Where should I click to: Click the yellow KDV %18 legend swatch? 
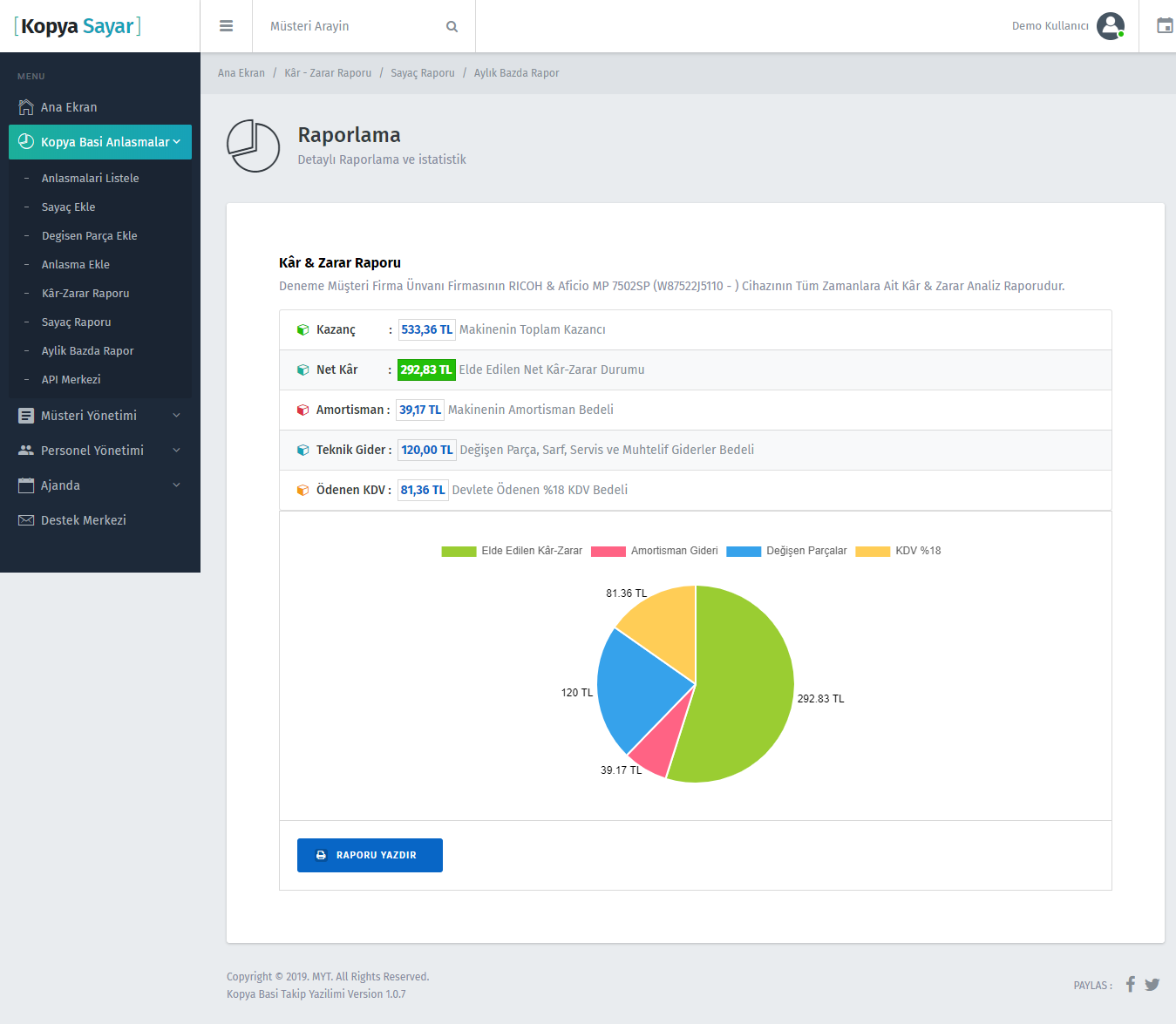[872, 551]
